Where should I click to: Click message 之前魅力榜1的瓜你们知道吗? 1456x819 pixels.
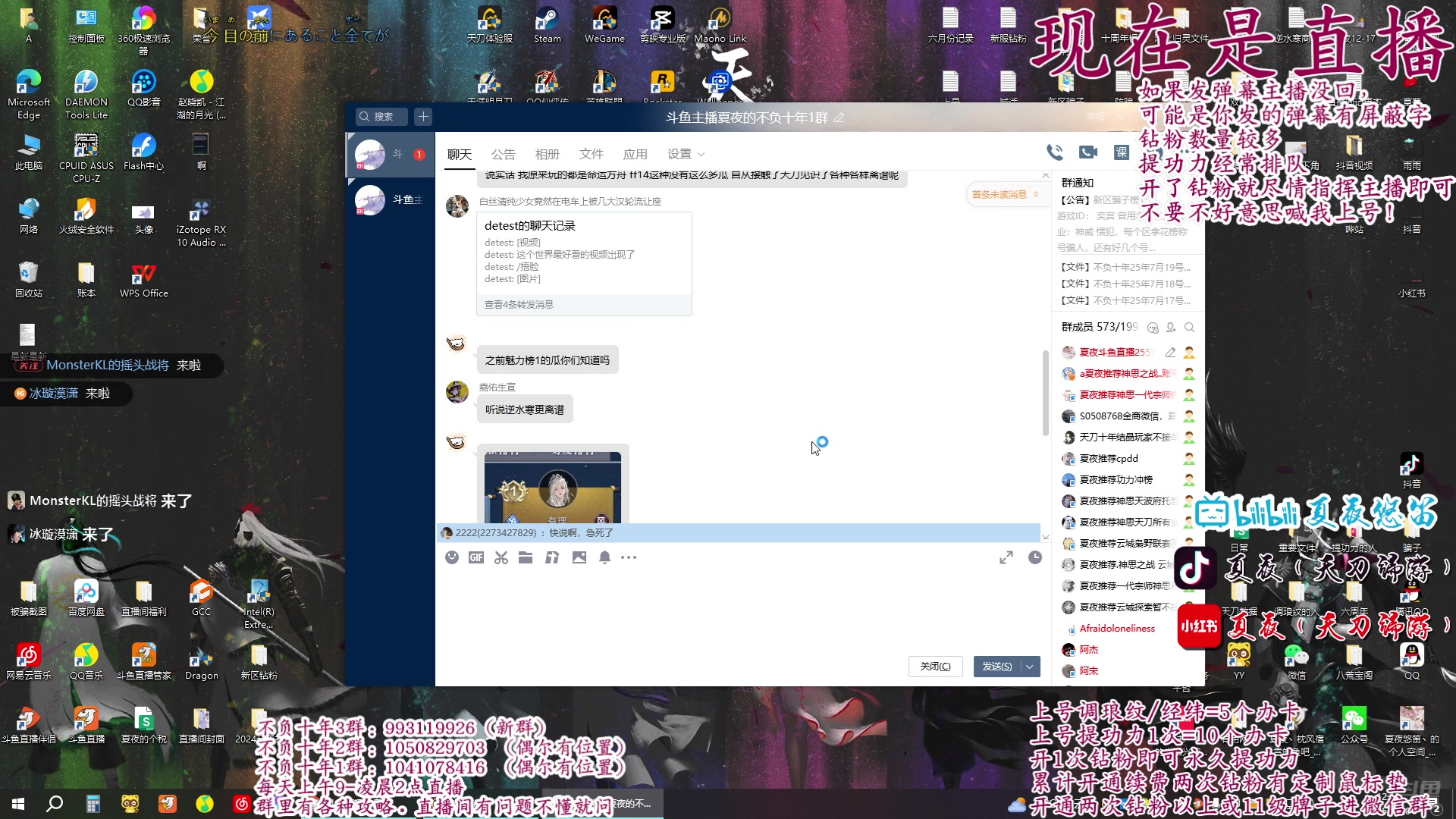click(x=548, y=360)
